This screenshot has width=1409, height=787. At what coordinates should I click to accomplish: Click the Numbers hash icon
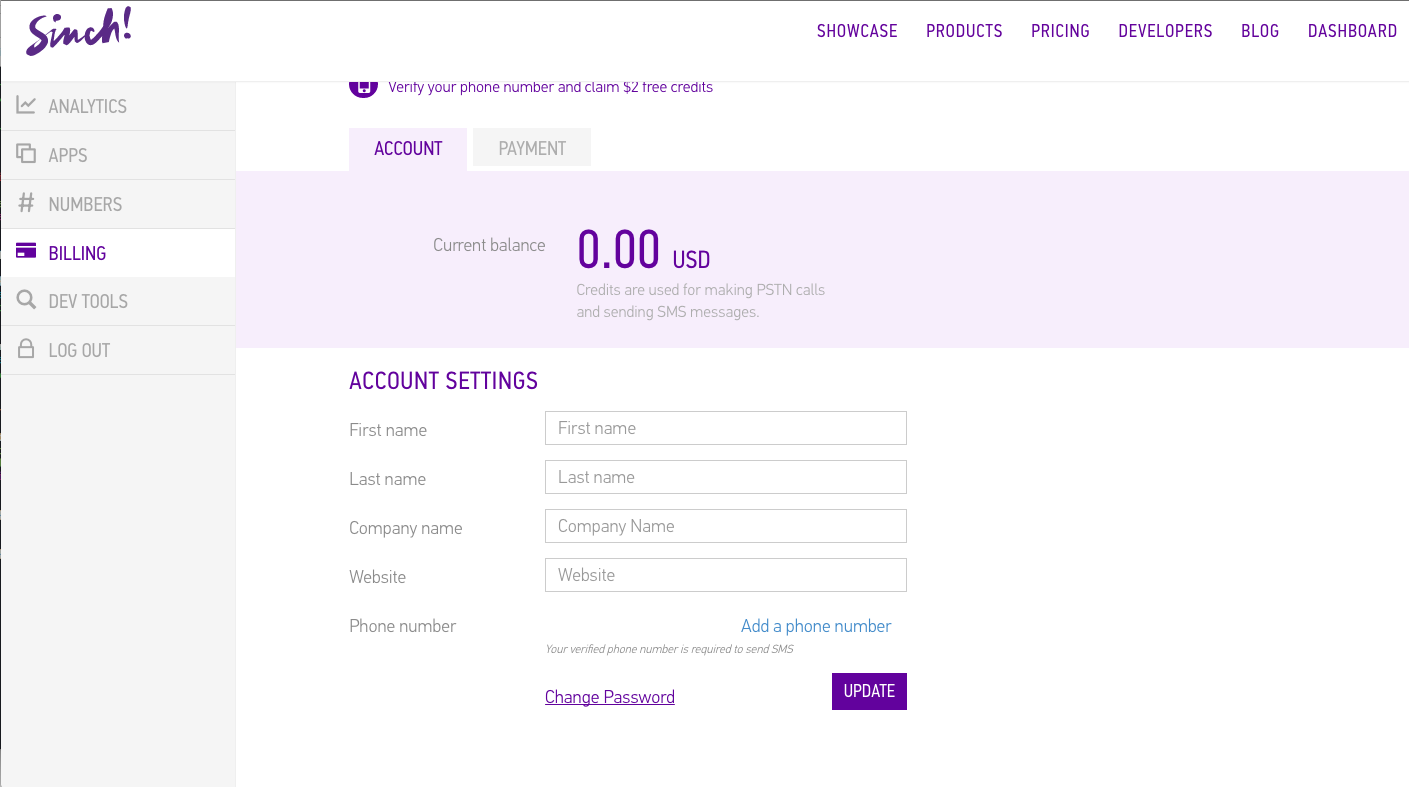pyautogui.click(x=26, y=203)
